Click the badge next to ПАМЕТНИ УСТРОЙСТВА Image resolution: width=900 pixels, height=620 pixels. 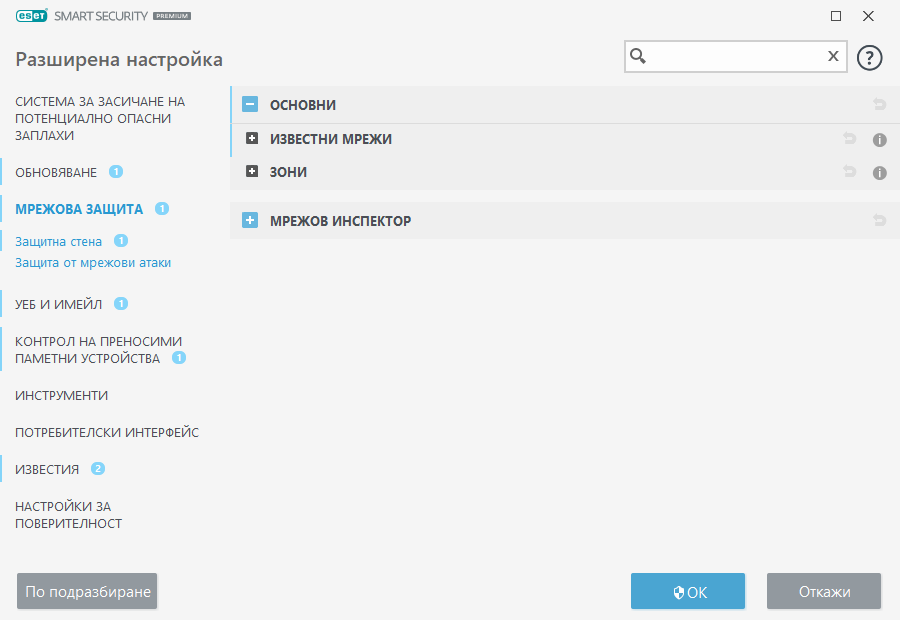point(179,358)
